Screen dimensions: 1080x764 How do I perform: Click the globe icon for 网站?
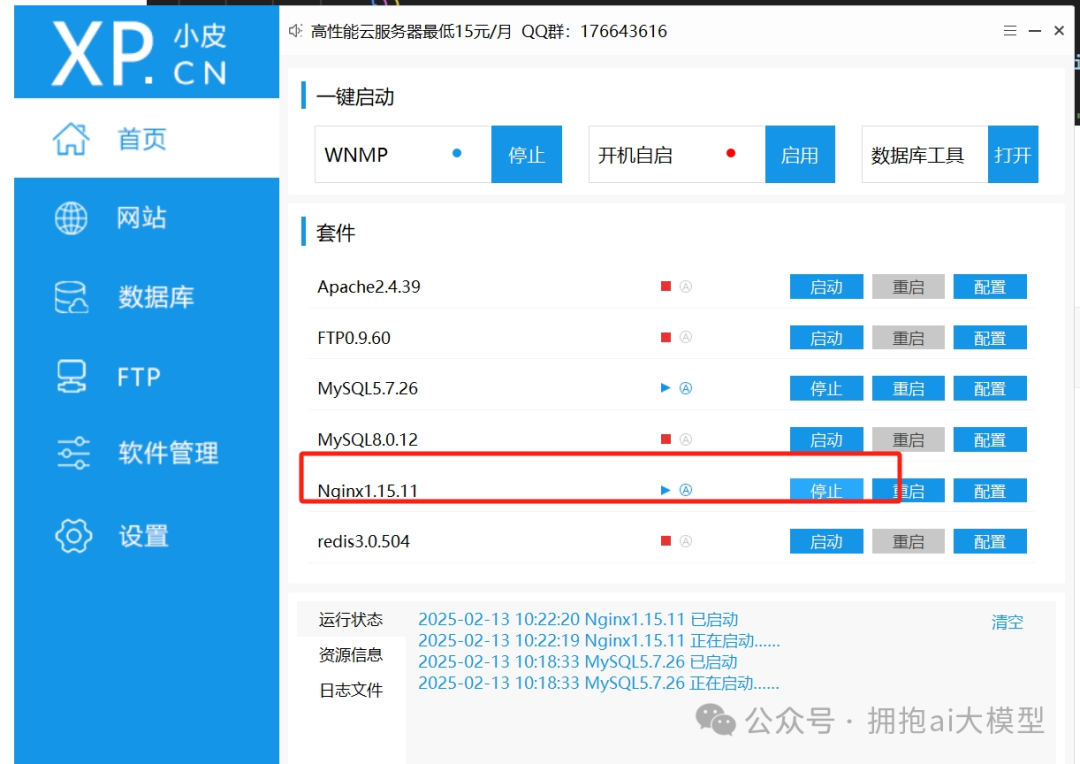71,218
